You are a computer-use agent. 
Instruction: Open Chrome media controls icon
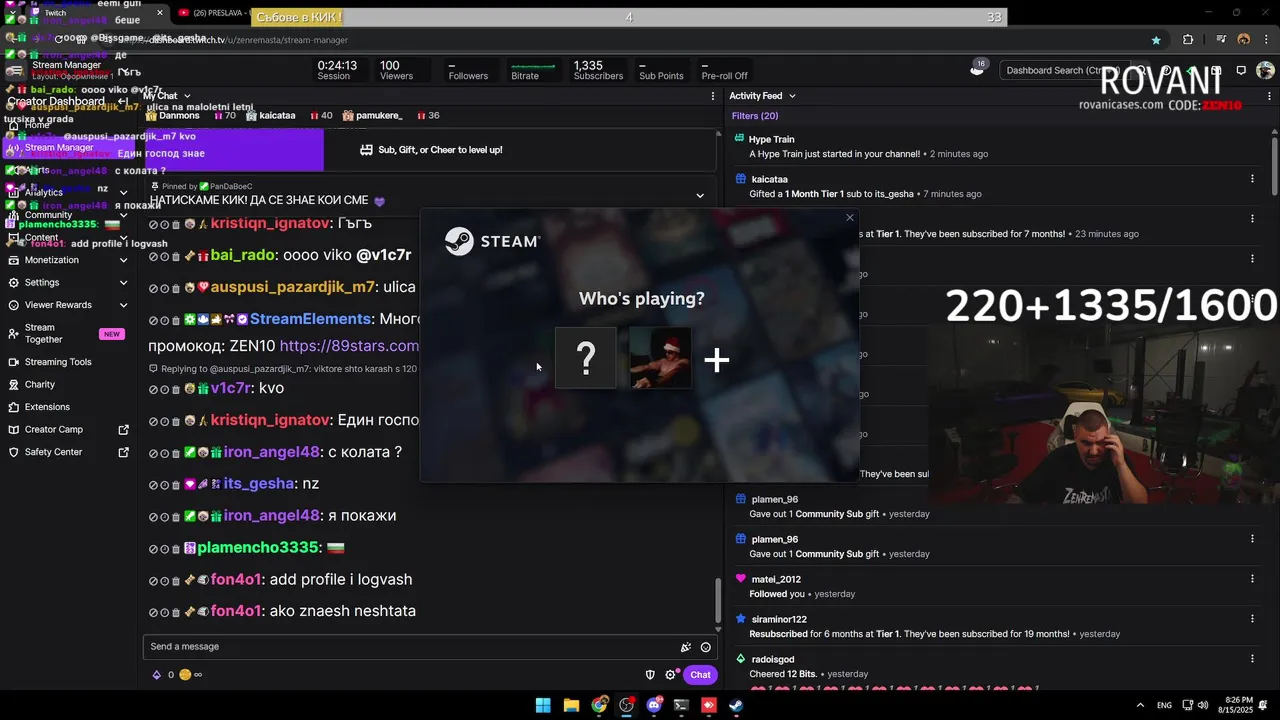1221,40
